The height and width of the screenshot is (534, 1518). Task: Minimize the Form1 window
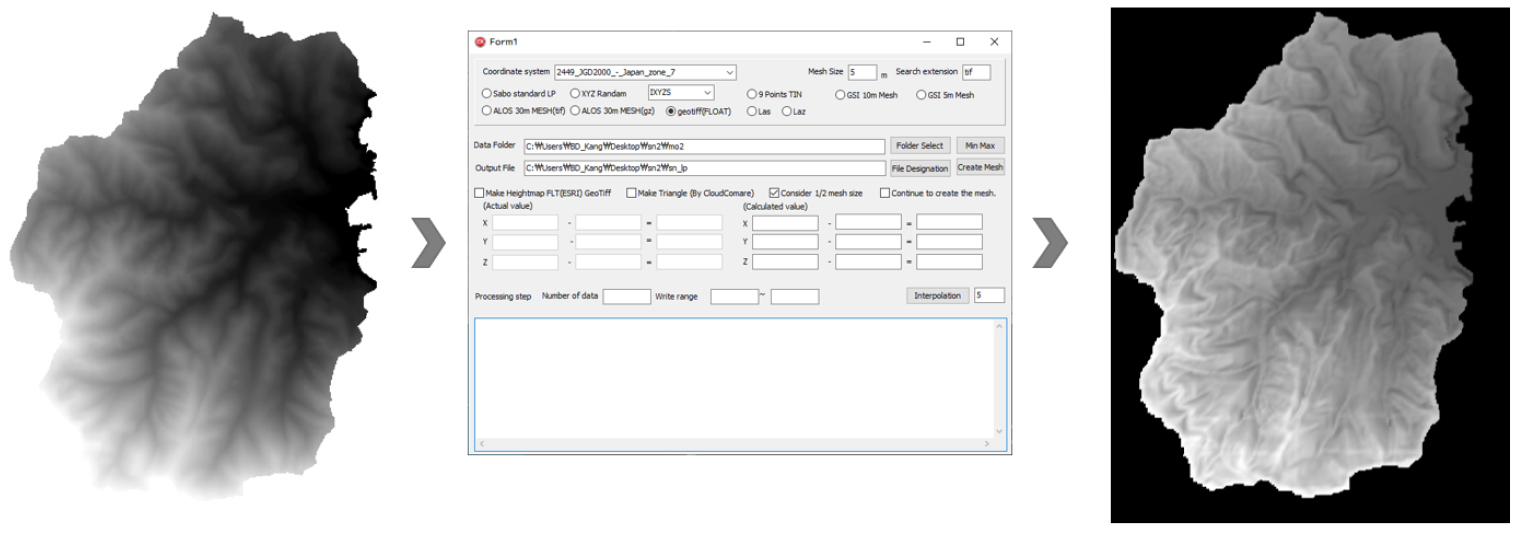click(x=927, y=42)
